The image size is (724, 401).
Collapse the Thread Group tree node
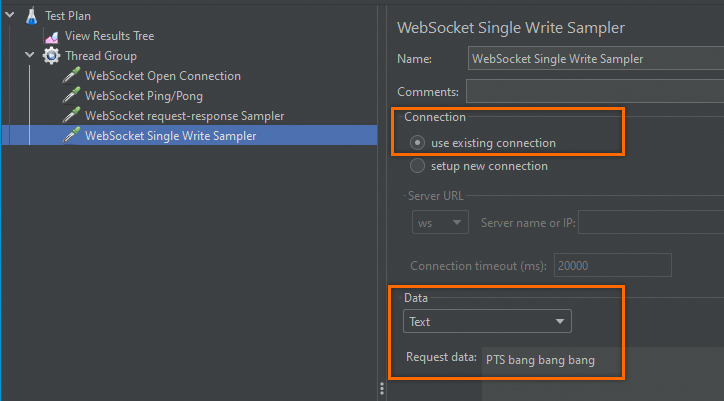coord(29,56)
